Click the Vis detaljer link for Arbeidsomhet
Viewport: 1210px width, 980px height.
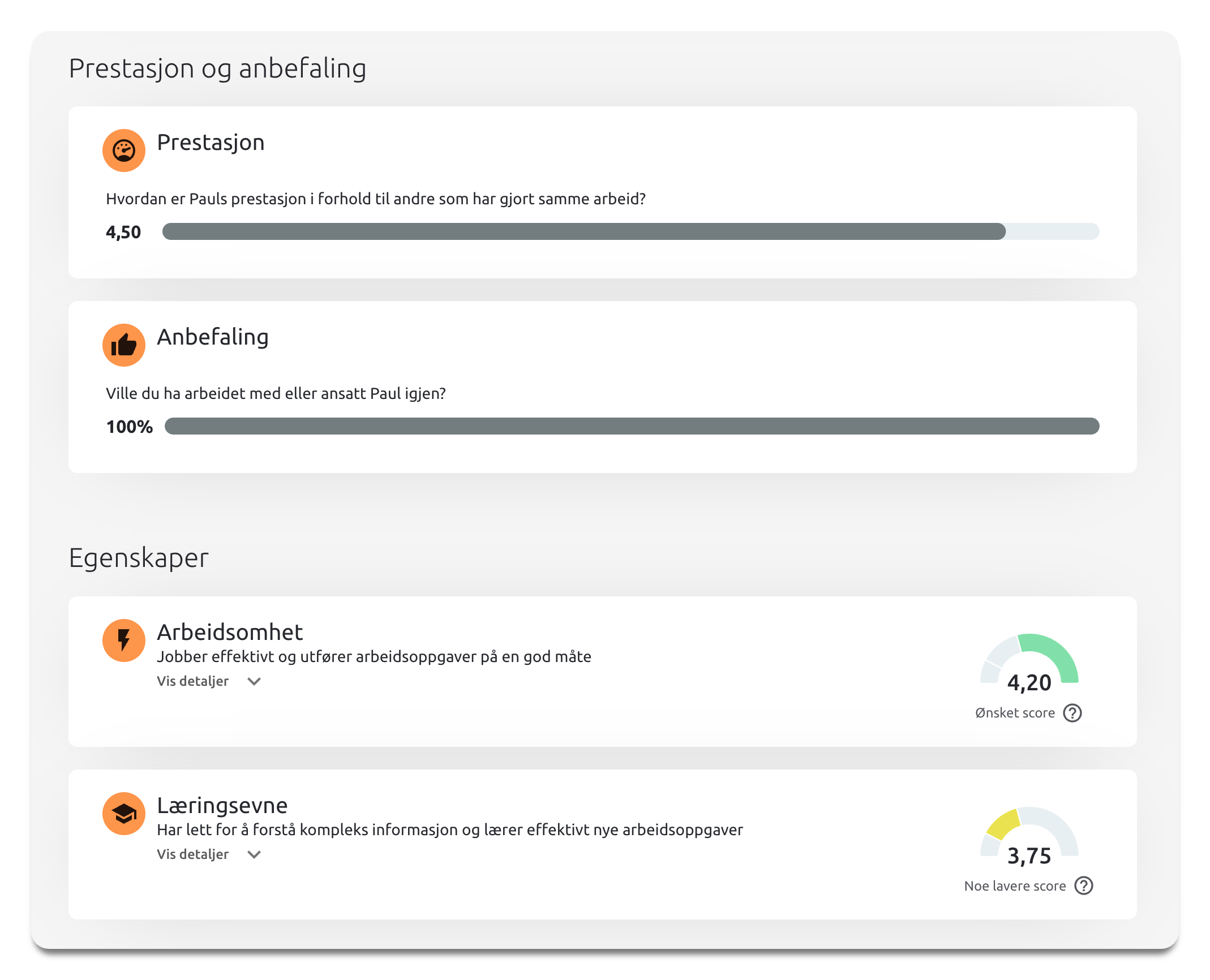click(193, 681)
